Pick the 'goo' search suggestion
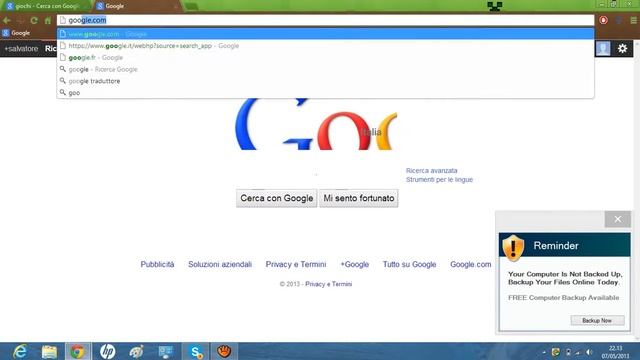This screenshot has width=640, height=360. (x=325, y=93)
